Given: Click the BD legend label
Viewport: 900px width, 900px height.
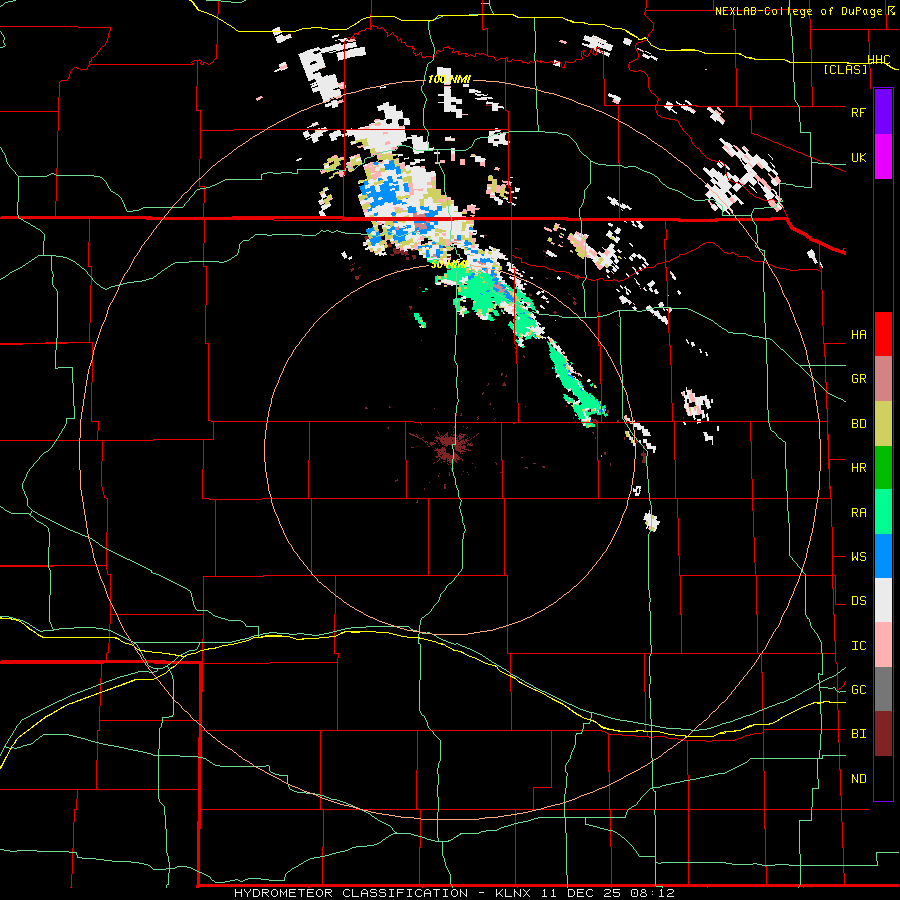Looking at the screenshot, I should pyautogui.click(x=858, y=424).
